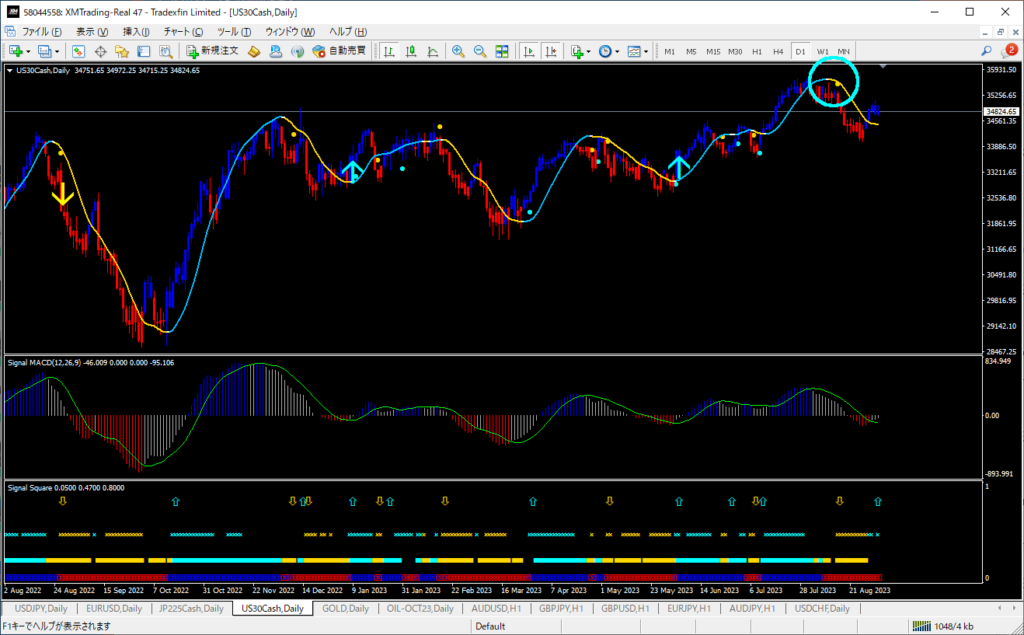This screenshot has height=635, width=1024.
Task: Select the M5 timeframe
Action: [691, 52]
